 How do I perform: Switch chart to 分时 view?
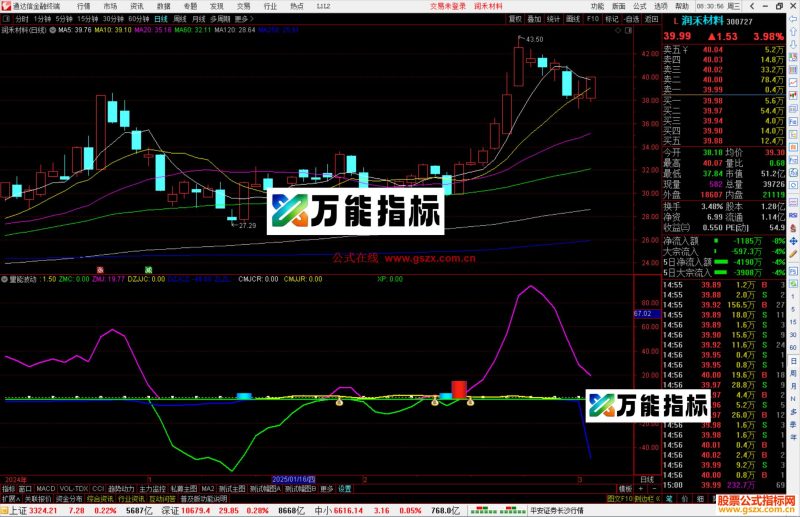(21, 19)
